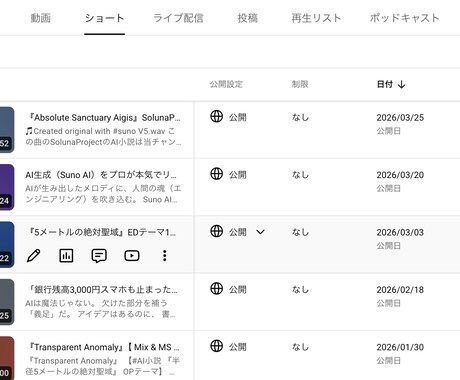Click なし restriction in 2026/01/30 row
The width and height of the screenshot is (460, 380).
[300, 347]
